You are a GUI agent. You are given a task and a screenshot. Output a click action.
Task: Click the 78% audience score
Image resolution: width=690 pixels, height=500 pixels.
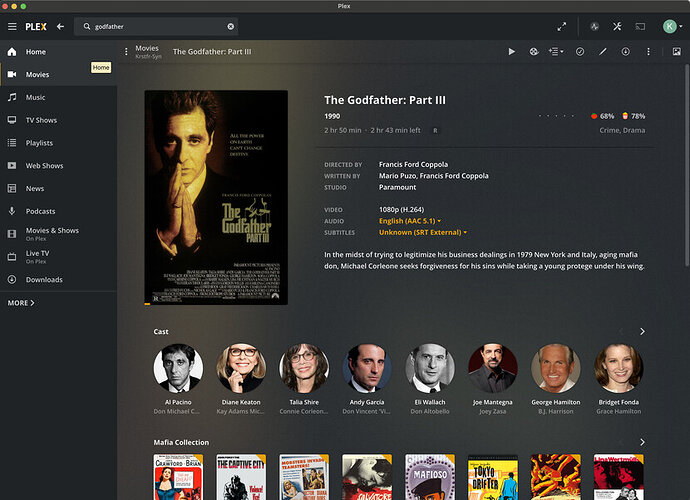pos(634,116)
